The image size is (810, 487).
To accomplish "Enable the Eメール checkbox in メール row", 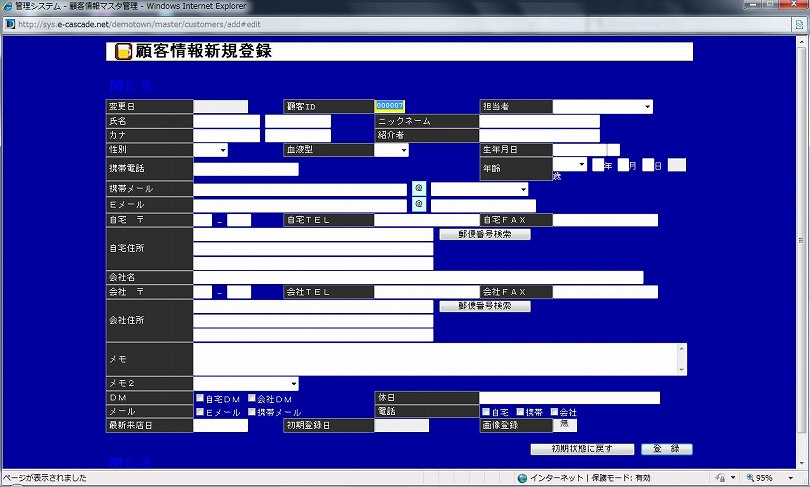I will tap(200, 412).
